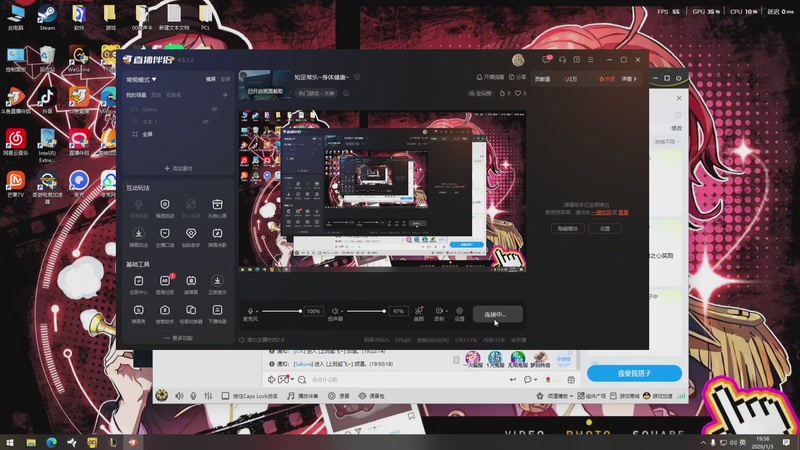The image size is (800, 450).
Task: Expand the 常规模式 mode dropdown
Action: point(141,80)
